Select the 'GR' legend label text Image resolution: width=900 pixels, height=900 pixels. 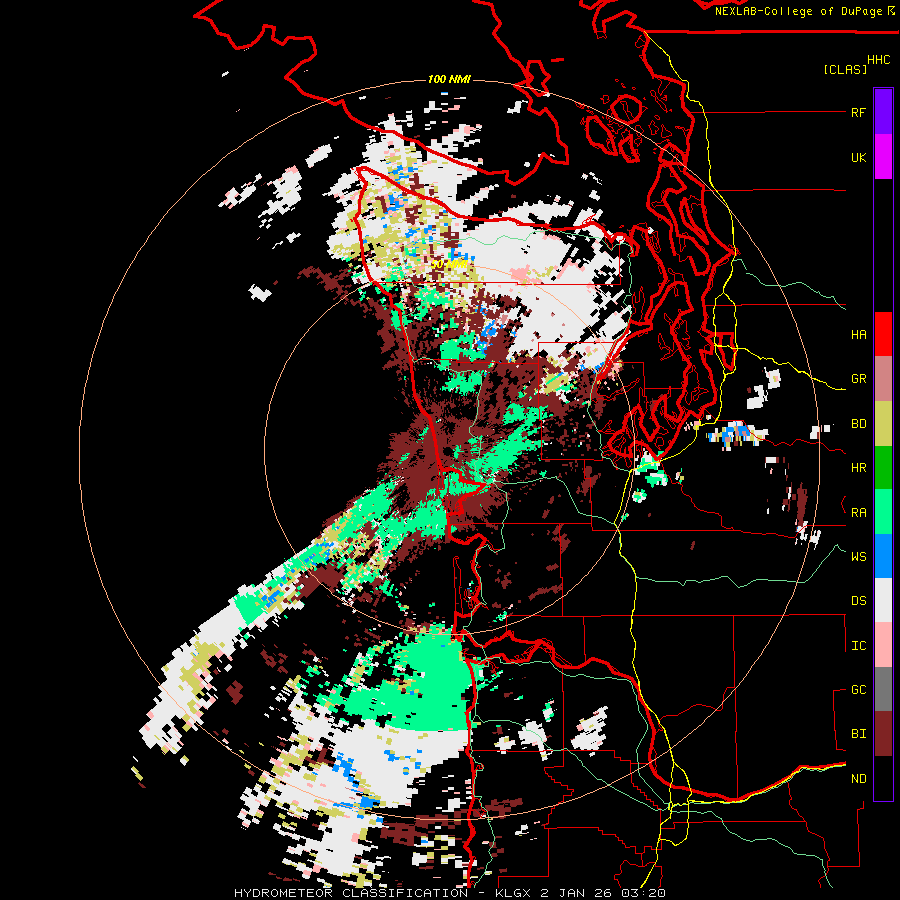[858, 379]
